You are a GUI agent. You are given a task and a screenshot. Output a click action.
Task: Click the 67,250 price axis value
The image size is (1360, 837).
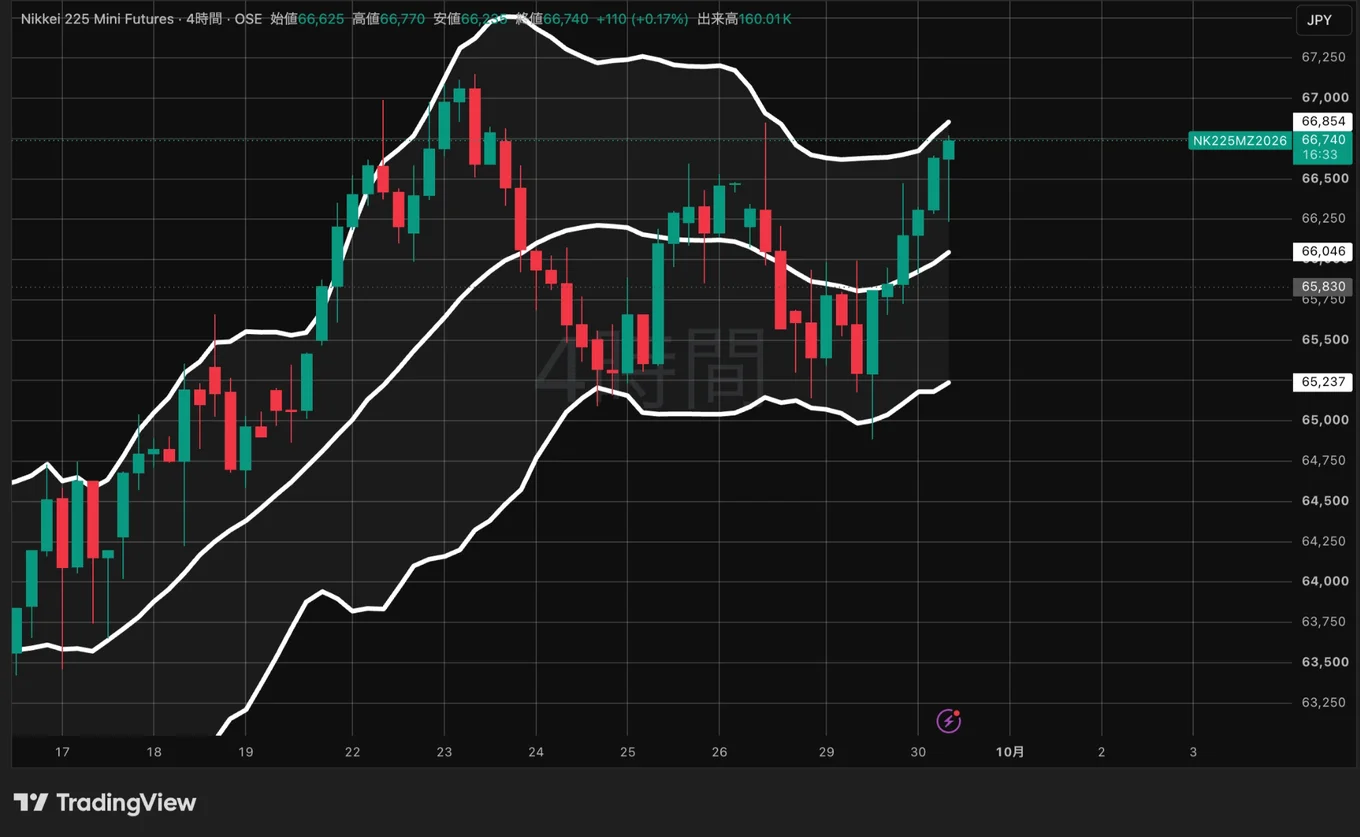pyautogui.click(x=1323, y=57)
